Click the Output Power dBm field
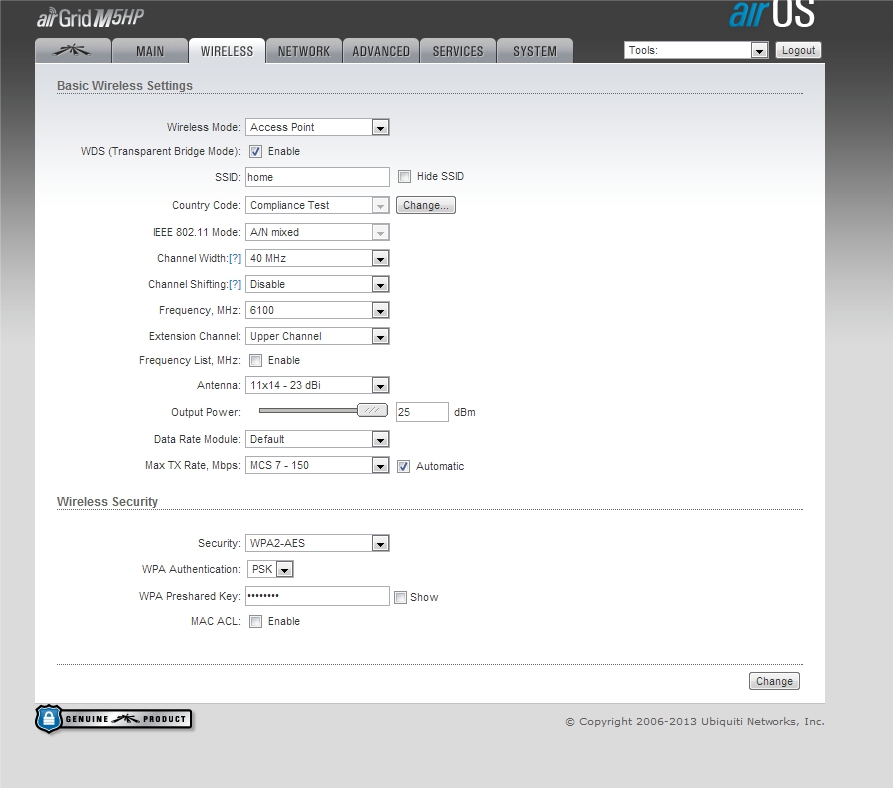The width and height of the screenshot is (893, 788). pos(423,412)
